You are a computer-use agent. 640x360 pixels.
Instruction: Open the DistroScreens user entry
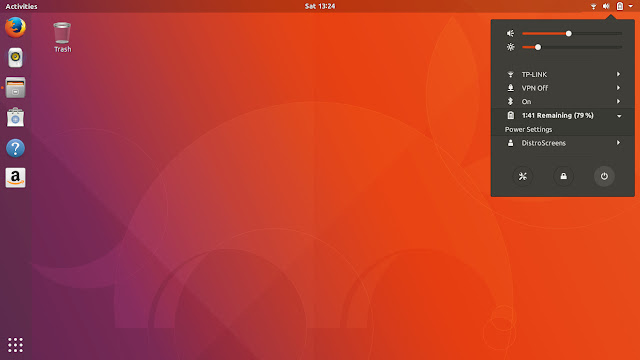click(x=562, y=143)
